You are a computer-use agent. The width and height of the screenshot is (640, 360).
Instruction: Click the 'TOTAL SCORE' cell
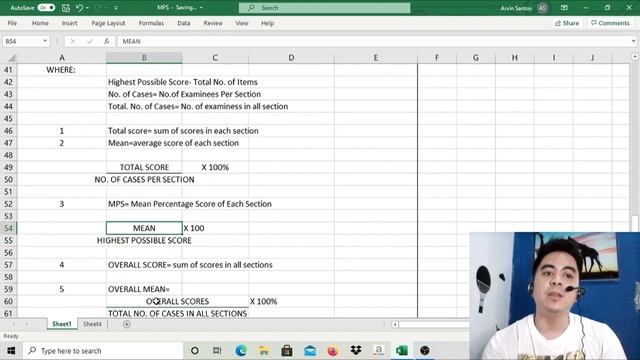point(144,167)
